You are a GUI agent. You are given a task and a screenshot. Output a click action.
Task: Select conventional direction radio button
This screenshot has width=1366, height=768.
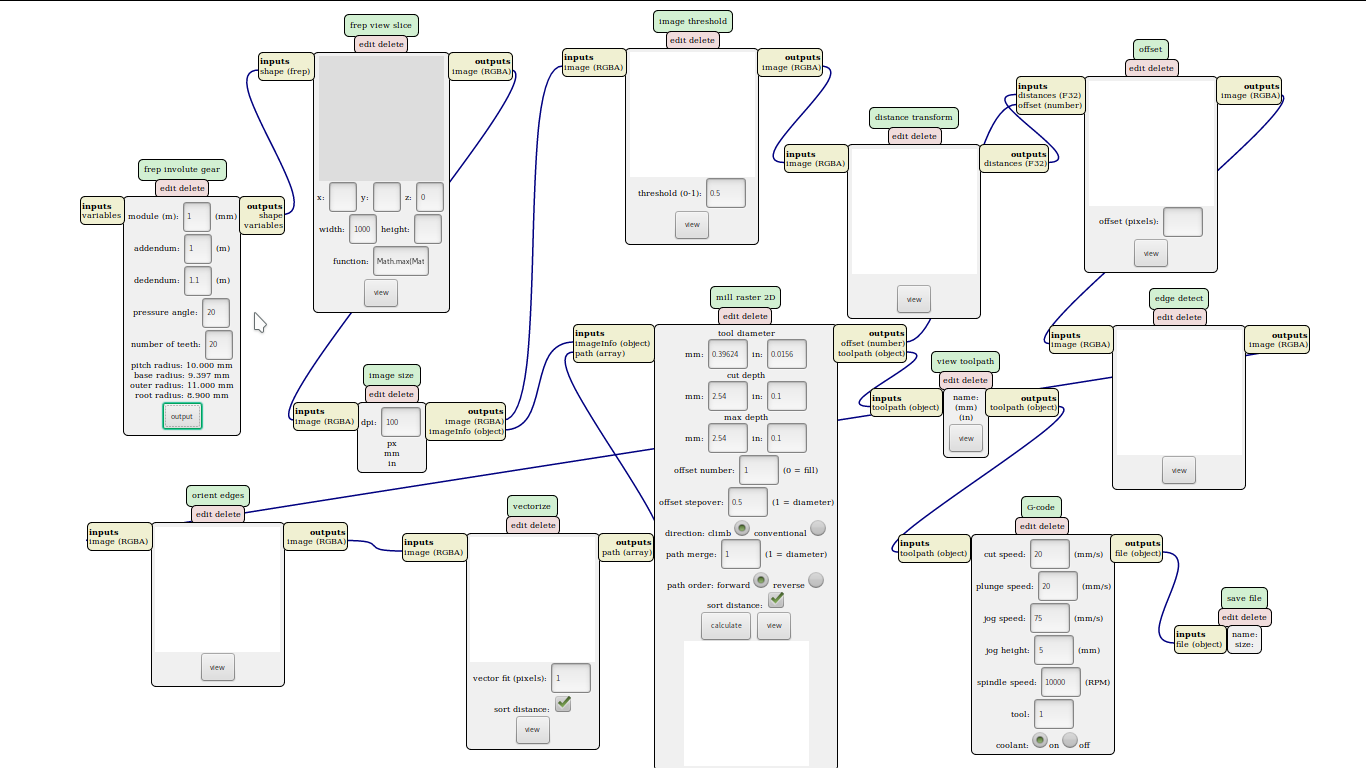[x=818, y=528]
